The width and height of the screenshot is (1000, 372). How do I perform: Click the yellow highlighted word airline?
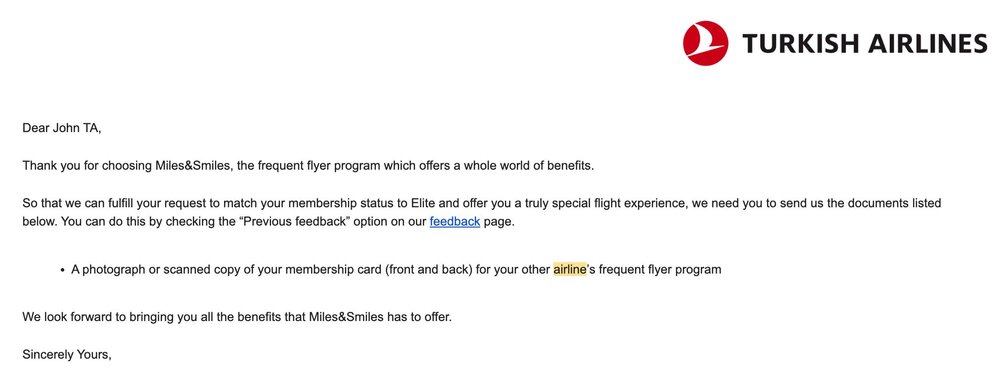570,269
